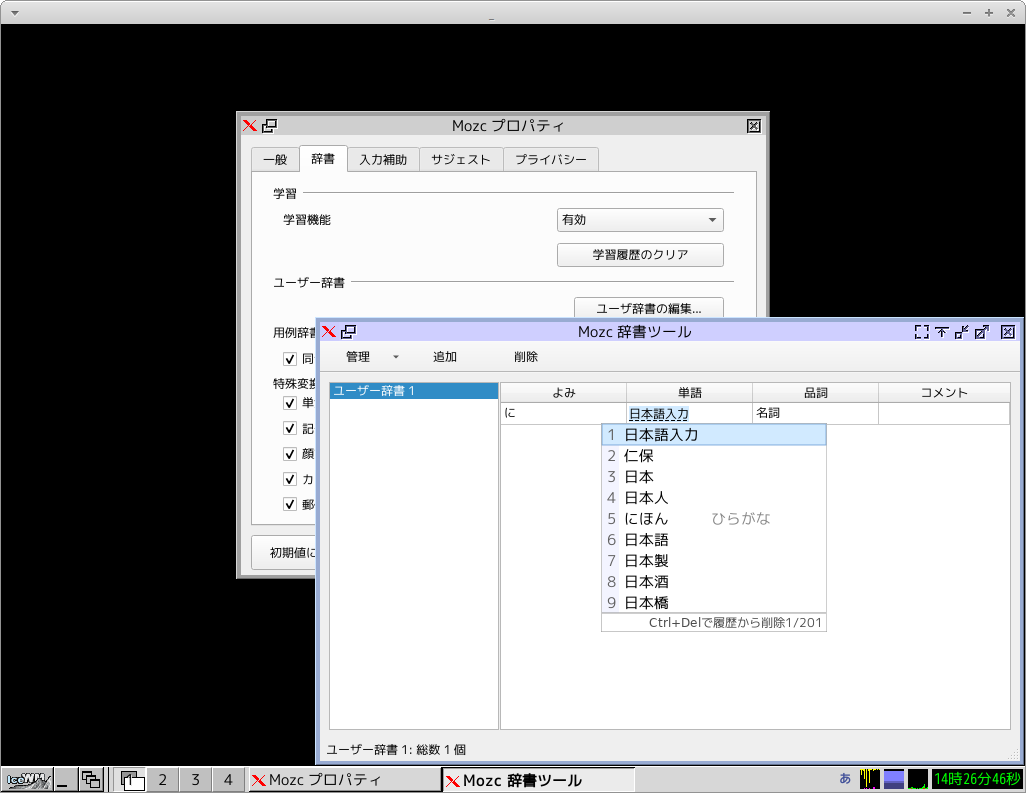Click the 品詞 column header
1026x793 pixels.
[x=815, y=393]
